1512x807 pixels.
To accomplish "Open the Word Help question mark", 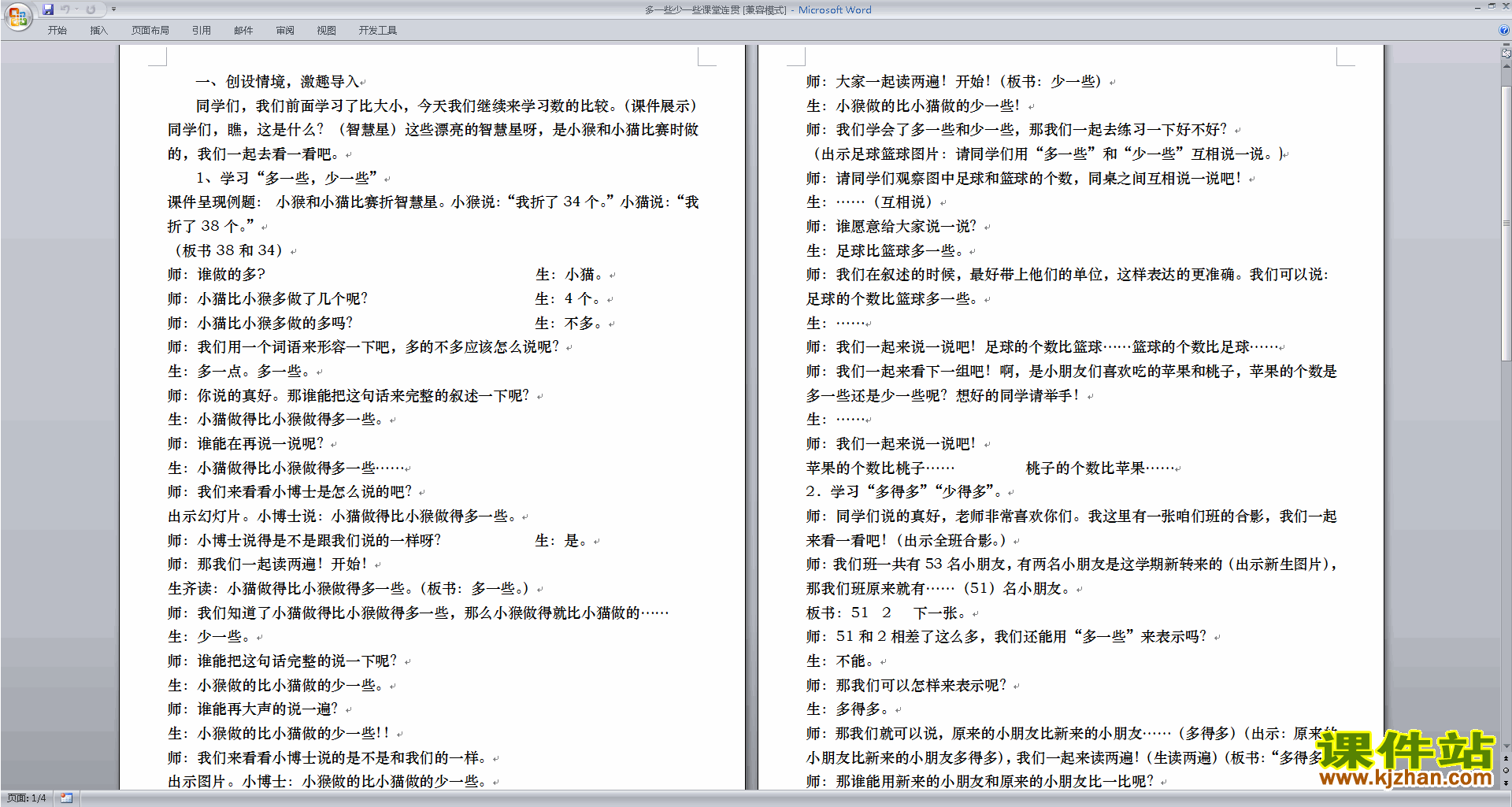I will (x=1504, y=30).
